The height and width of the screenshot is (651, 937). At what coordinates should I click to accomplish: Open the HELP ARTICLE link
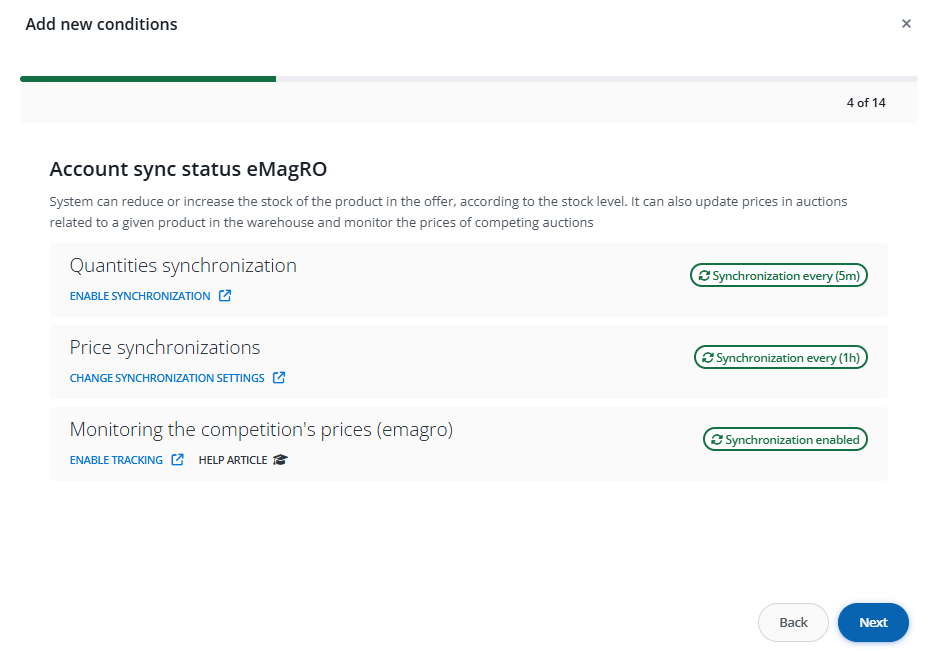point(233,460)
